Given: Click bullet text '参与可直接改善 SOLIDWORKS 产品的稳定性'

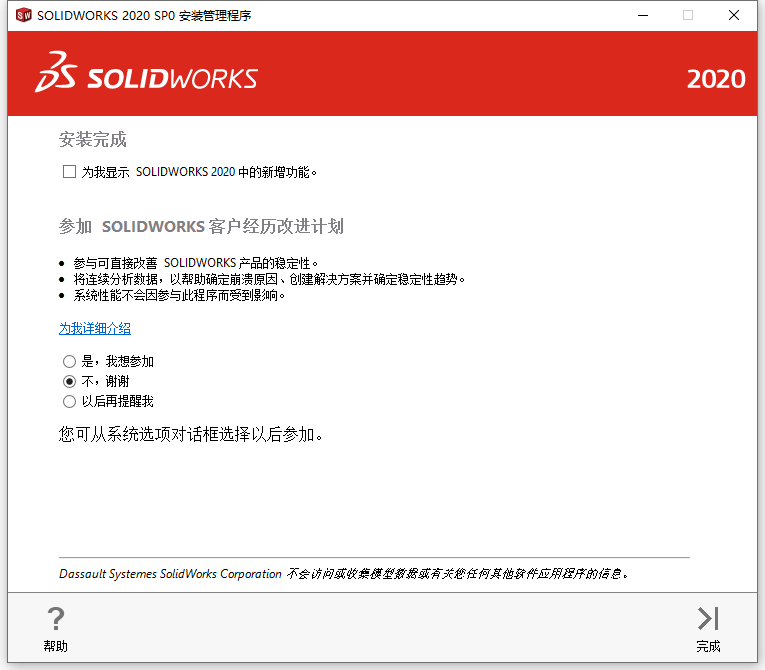Looking at the screenshot, I should (196, 263).
